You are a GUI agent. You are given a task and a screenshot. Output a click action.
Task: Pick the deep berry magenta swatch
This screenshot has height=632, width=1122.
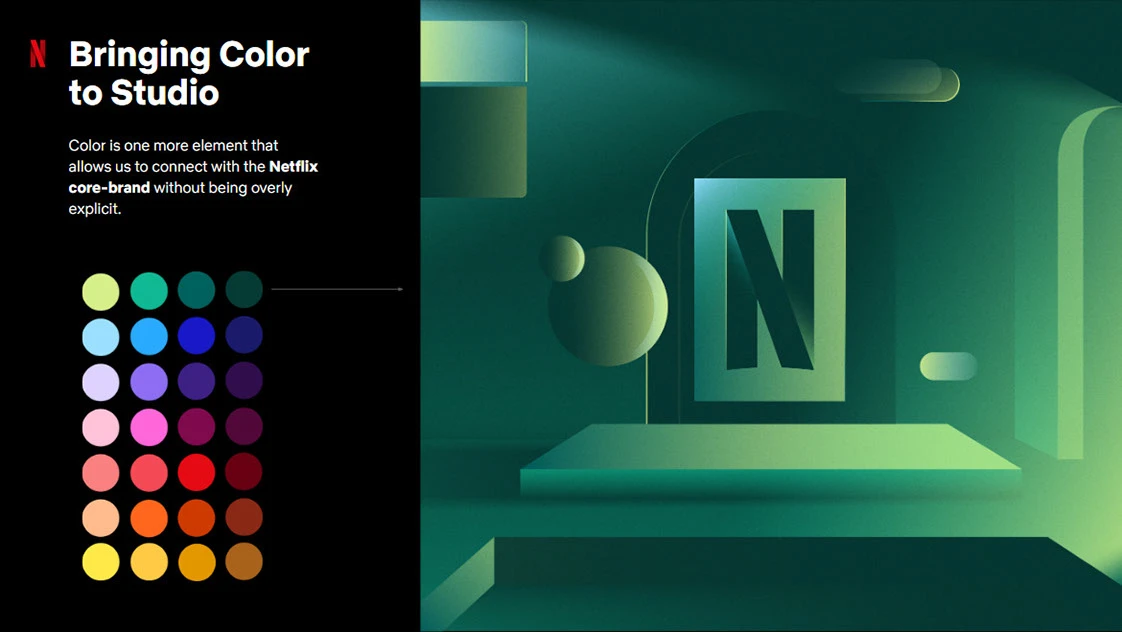196,427
